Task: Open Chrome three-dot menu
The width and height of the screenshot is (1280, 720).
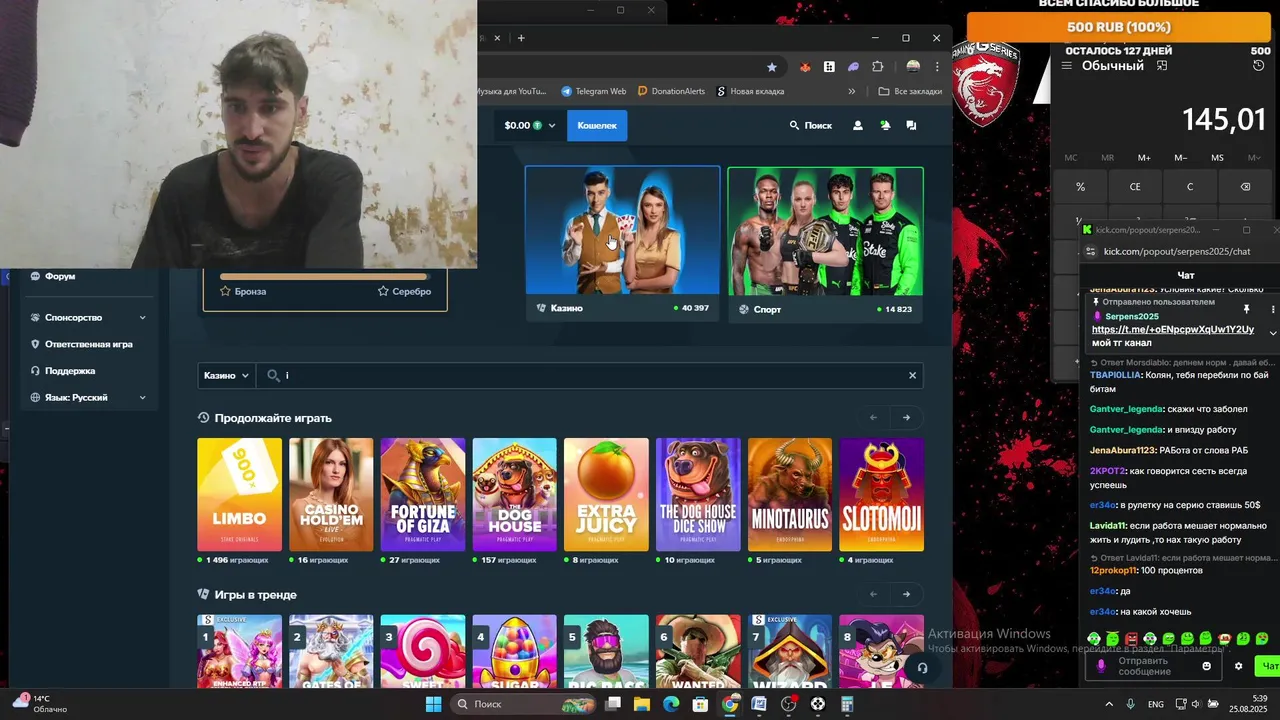Action: (x=937, y=67)
